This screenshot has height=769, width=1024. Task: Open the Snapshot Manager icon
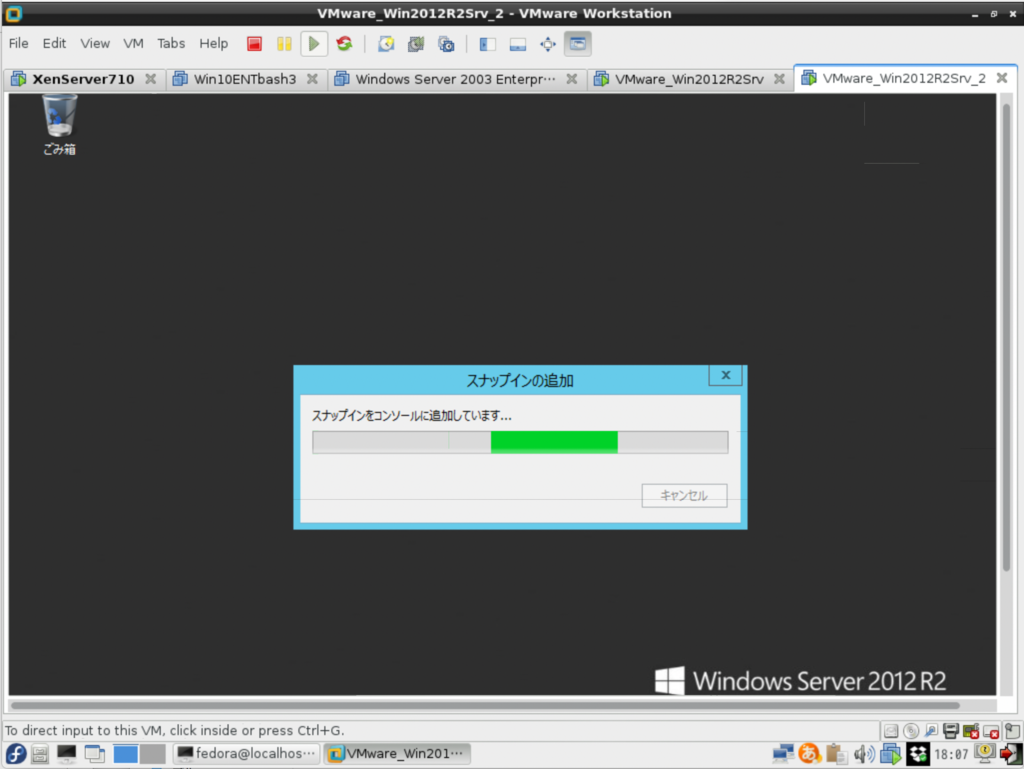click(x=446, y=44)
